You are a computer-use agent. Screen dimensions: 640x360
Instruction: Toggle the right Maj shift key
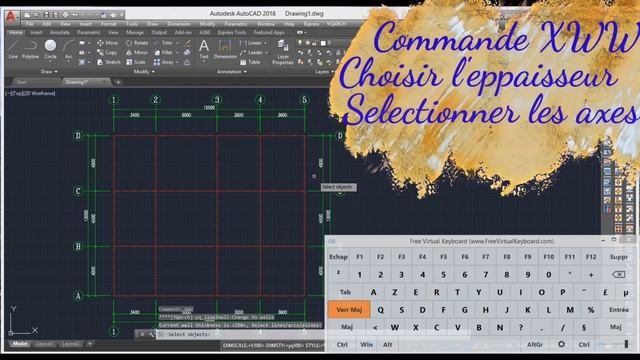(616, 327)
